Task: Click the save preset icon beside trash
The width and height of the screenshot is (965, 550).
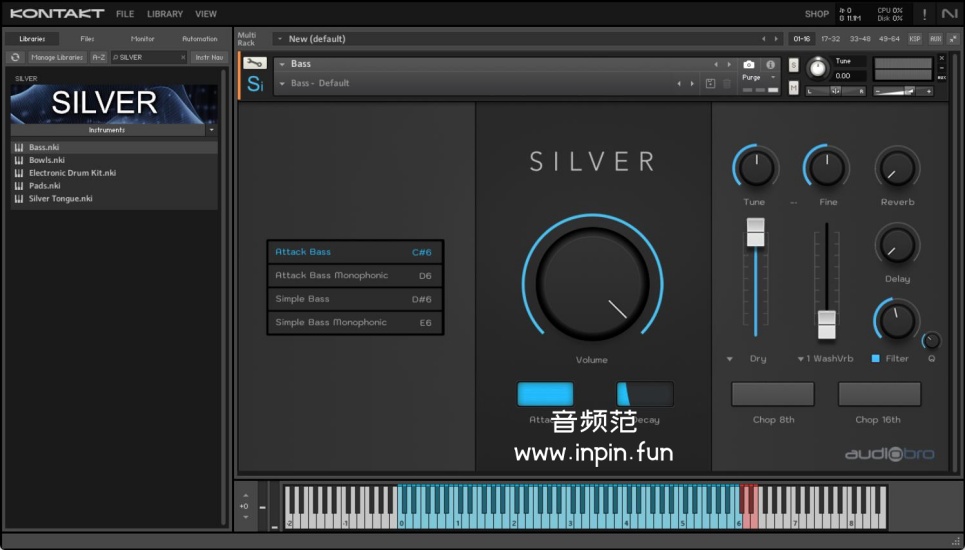Action: point(711,83)
